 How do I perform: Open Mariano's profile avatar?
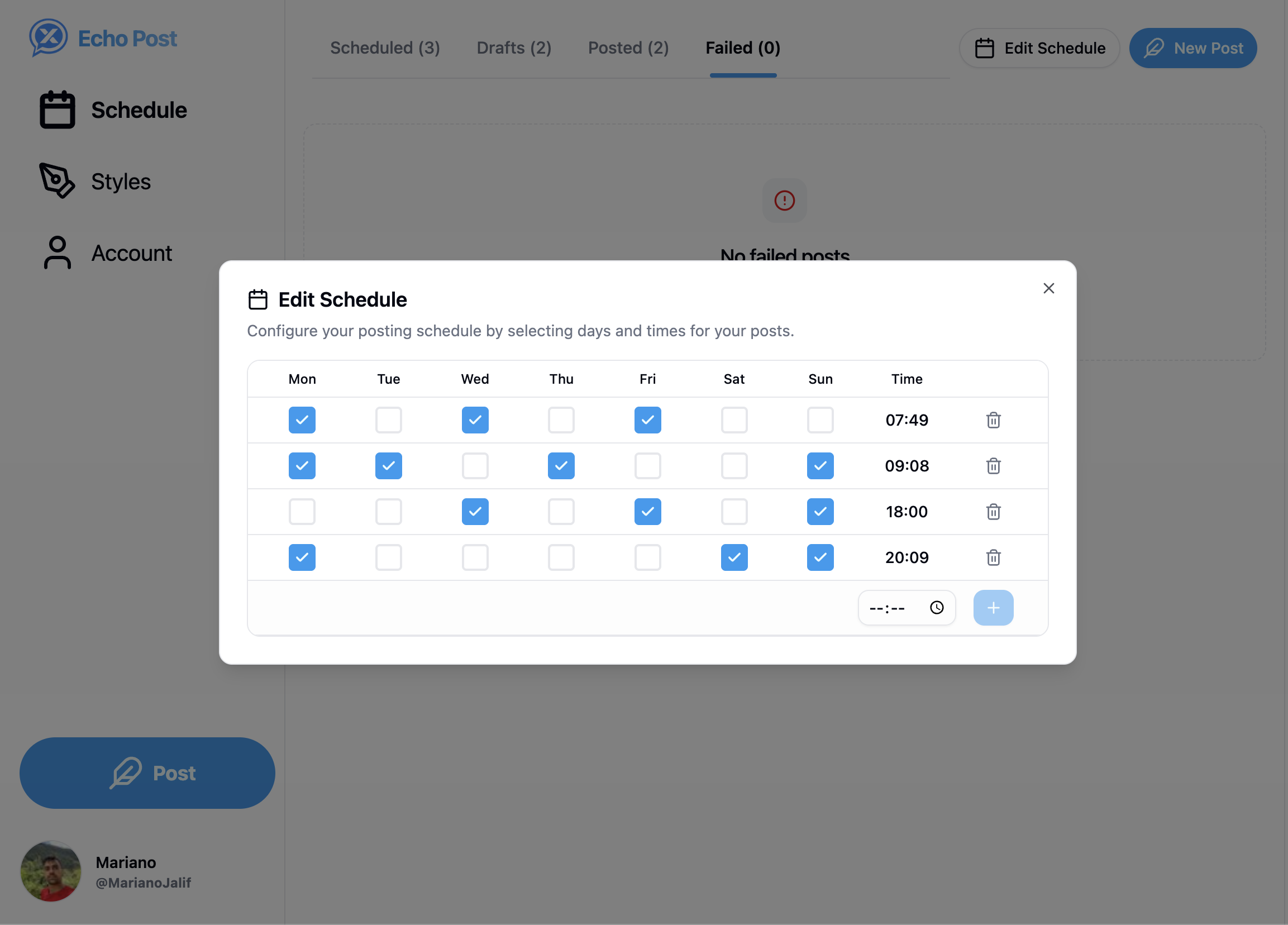(50, 871)
